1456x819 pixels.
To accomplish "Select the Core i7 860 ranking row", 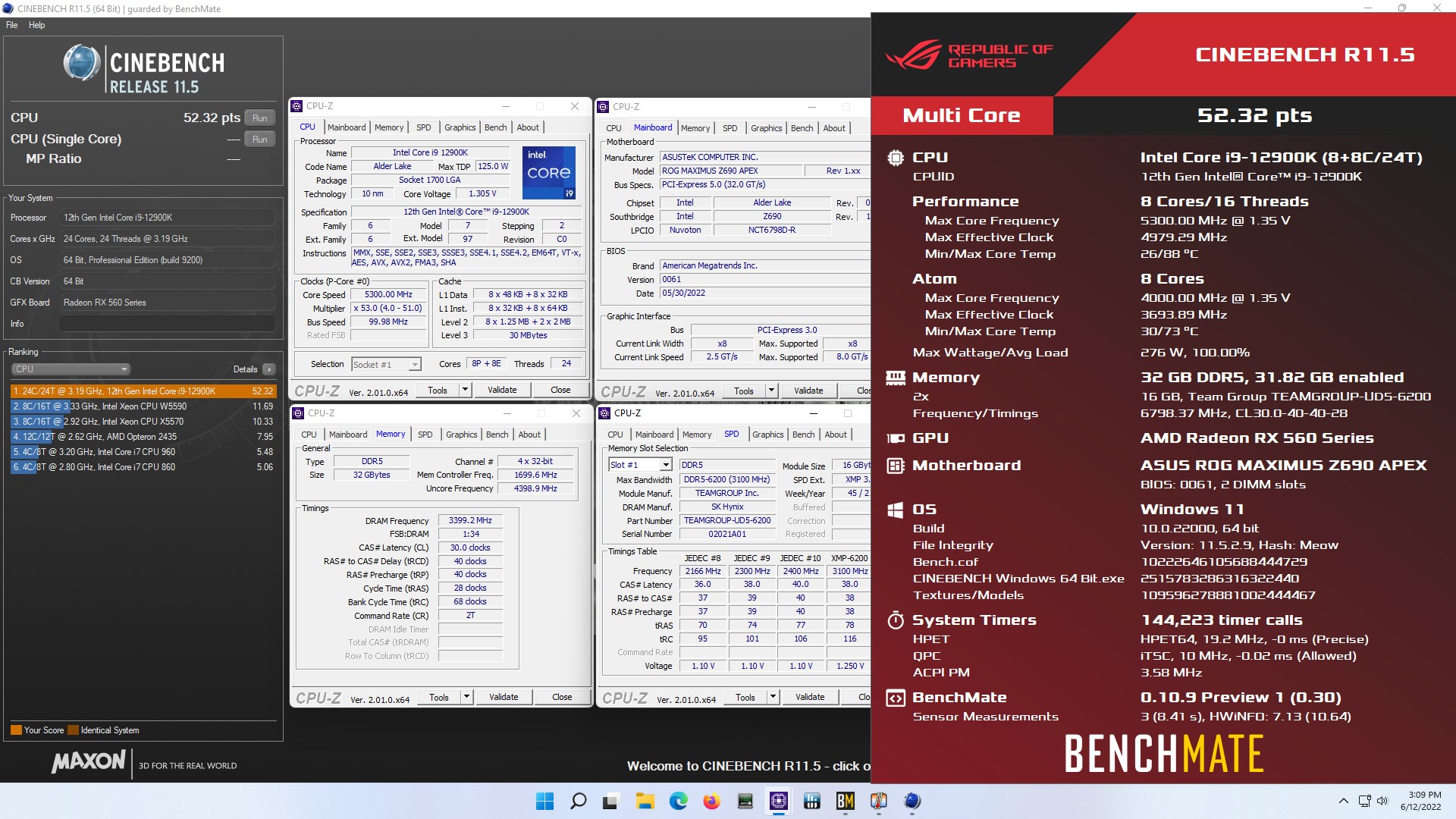I will pyautogui.click(x=143, y=467).
